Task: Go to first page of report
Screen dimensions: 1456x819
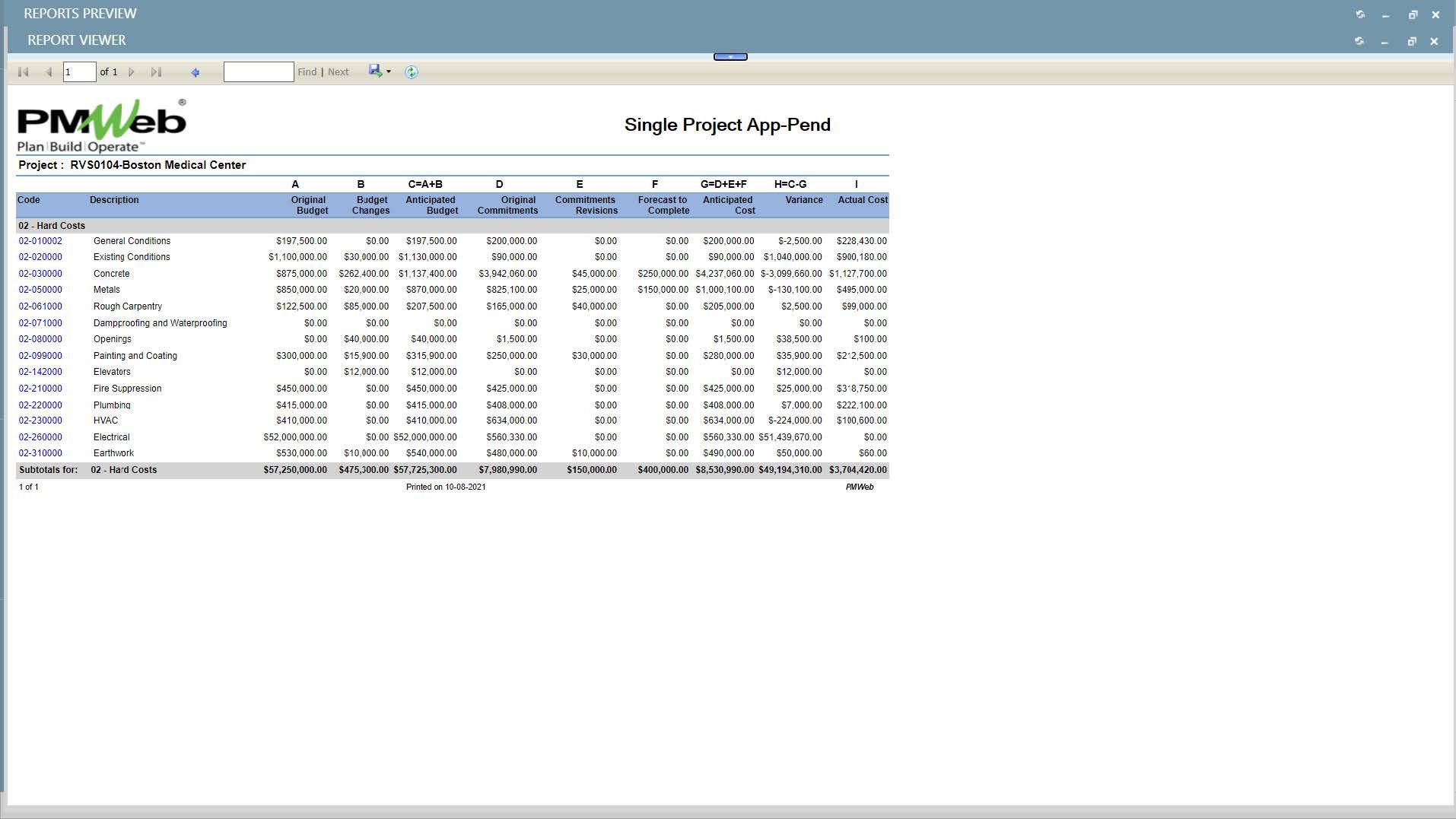Action: tap(24, 72)
